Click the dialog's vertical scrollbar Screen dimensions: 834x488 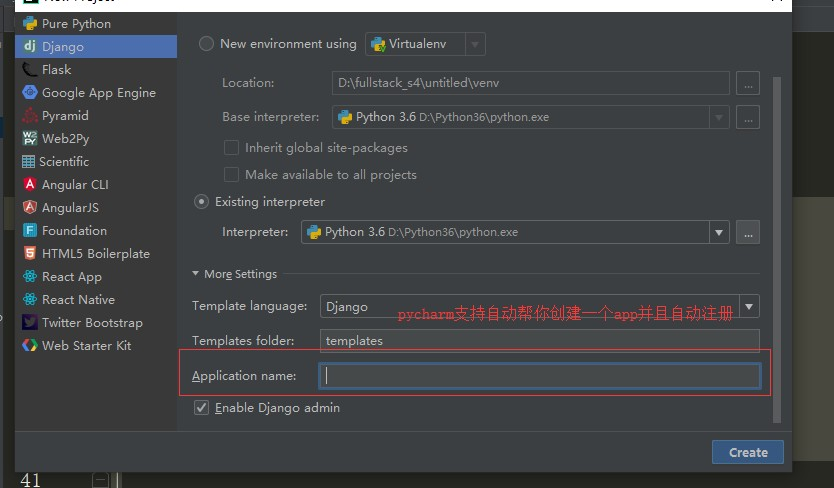point(777,249)
